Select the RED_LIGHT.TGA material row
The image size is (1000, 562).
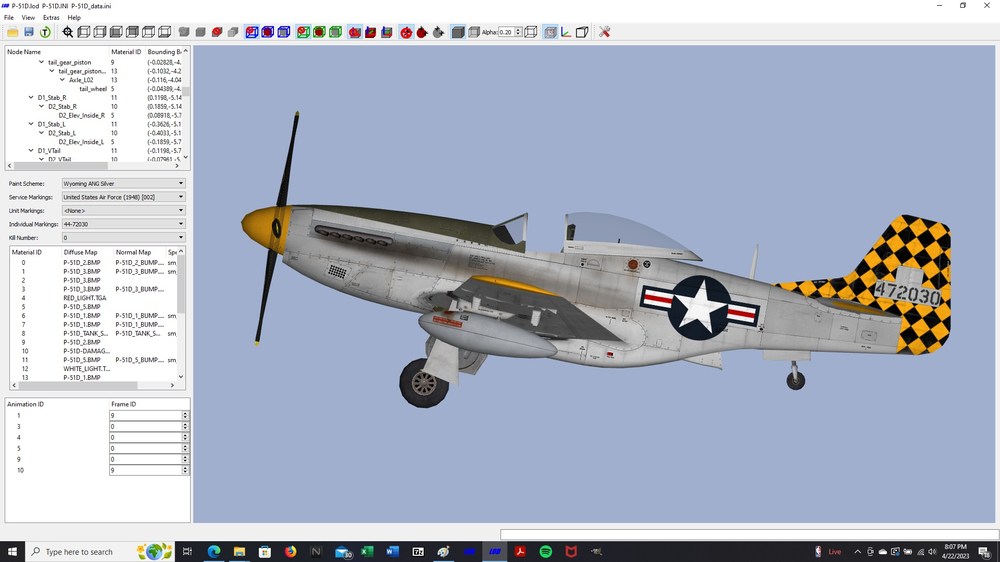(x=85, y=298)
